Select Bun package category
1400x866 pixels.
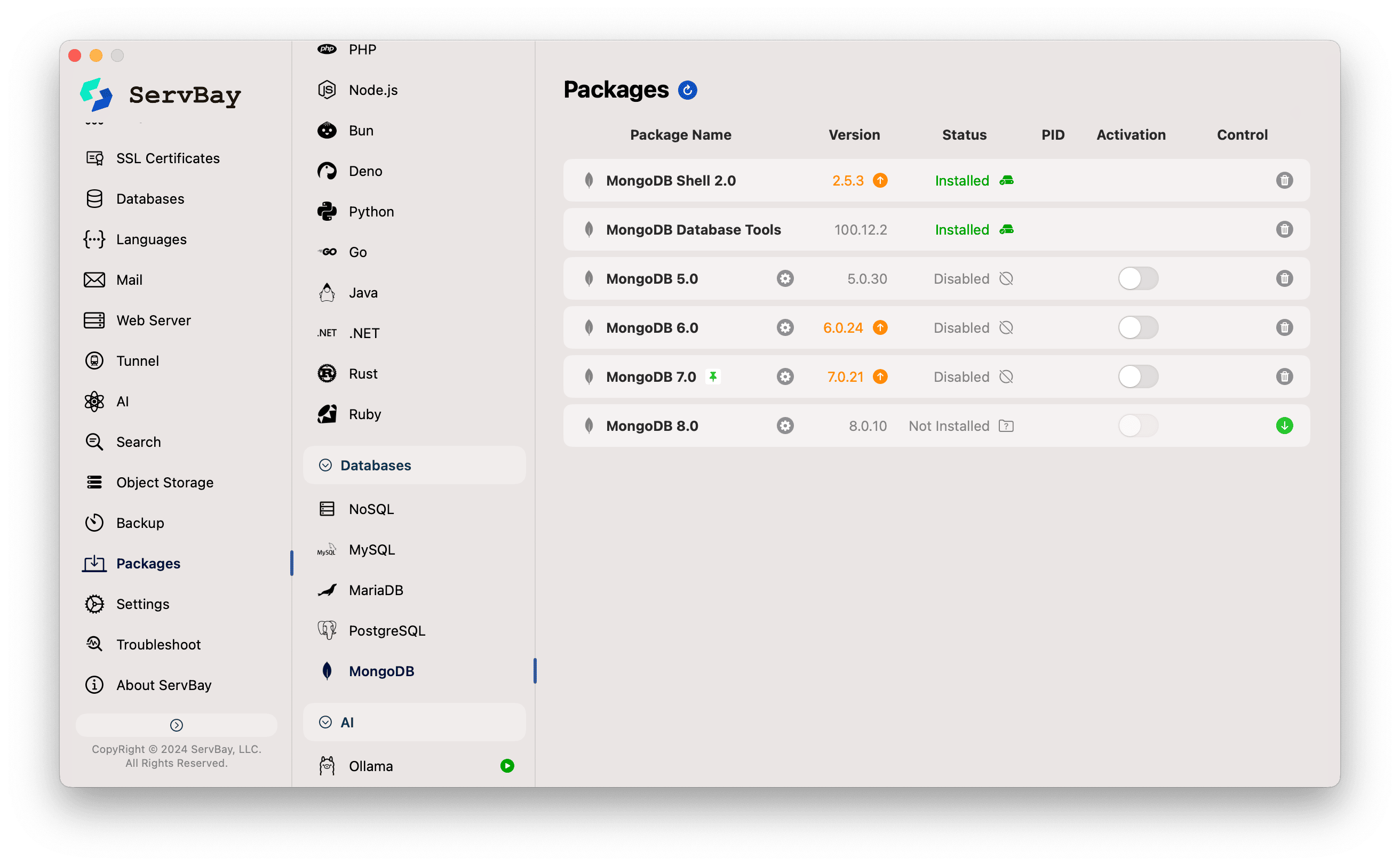(x=346, y=131)
